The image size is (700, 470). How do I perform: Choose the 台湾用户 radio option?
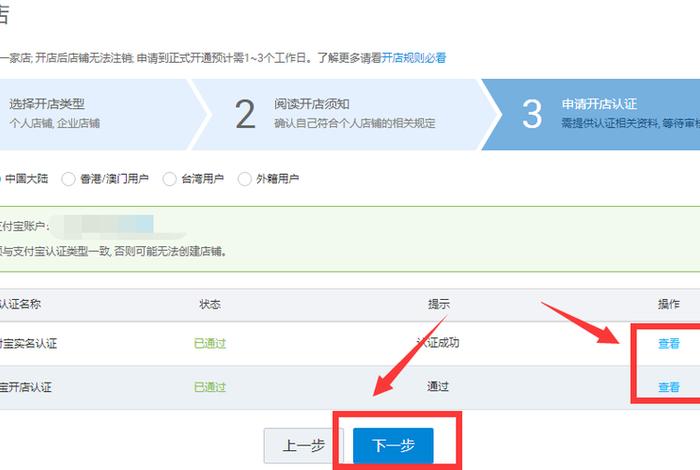coord(168,179)
